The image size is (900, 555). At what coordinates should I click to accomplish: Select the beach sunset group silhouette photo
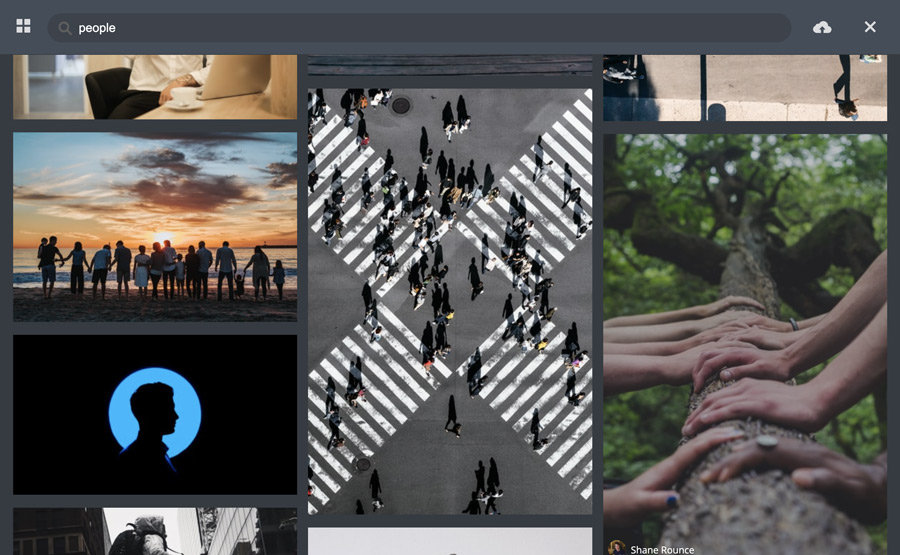(x=155, y=227)
